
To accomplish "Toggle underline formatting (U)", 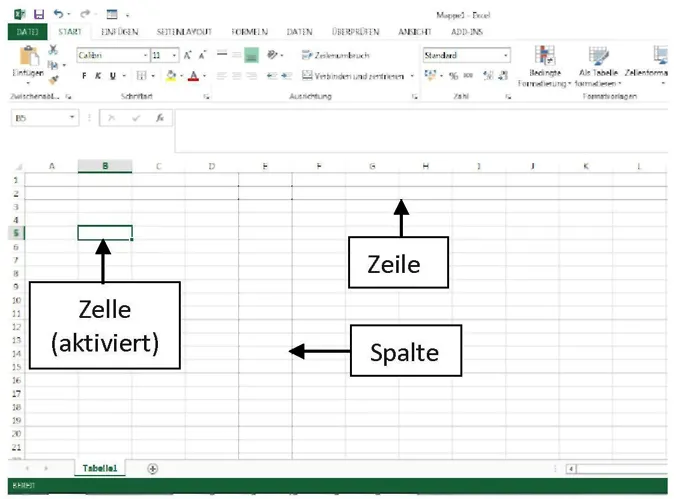I will click(x=111, y=76).
